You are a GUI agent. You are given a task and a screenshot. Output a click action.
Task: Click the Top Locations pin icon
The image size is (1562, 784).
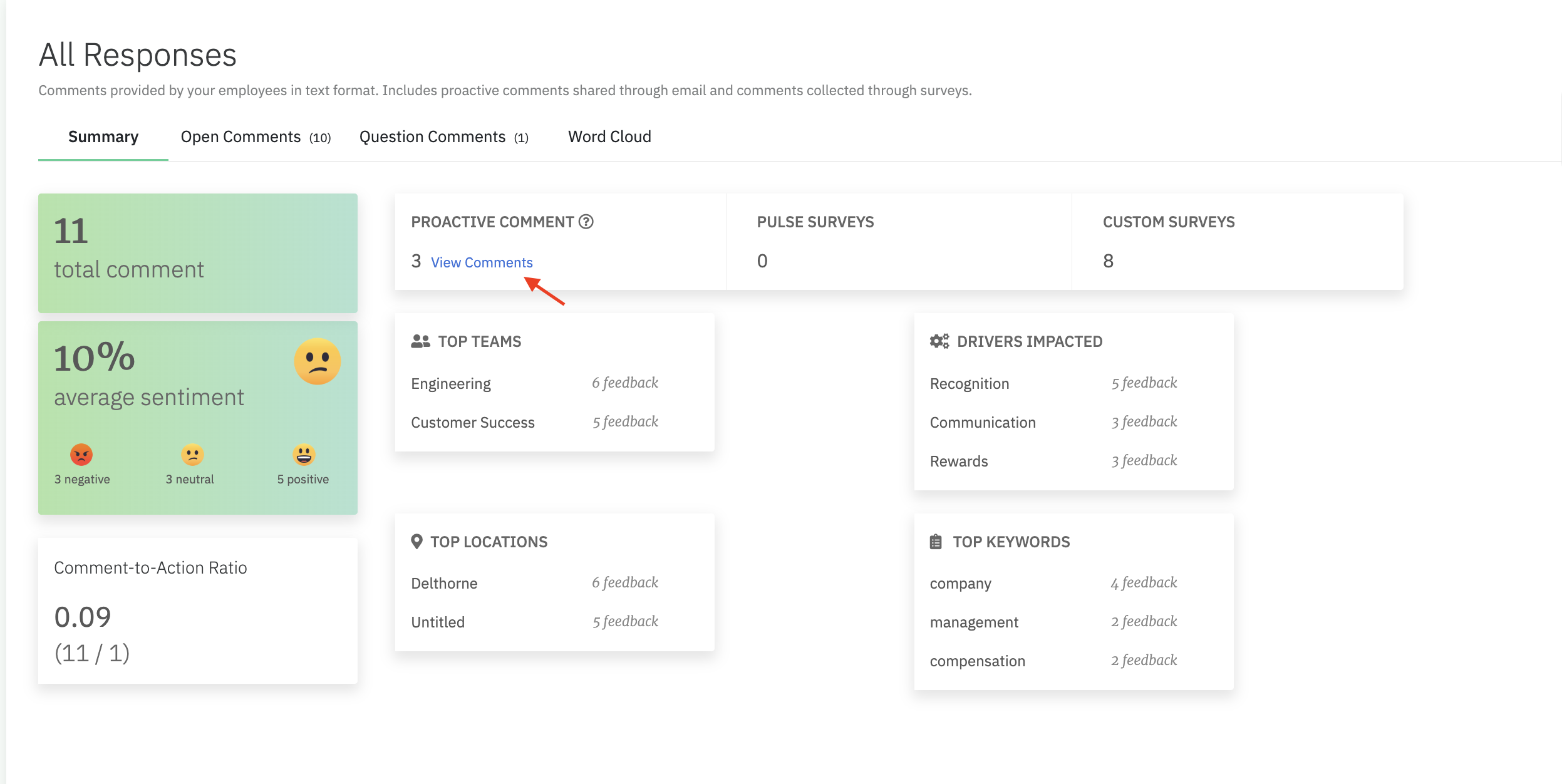pos(416,542)
